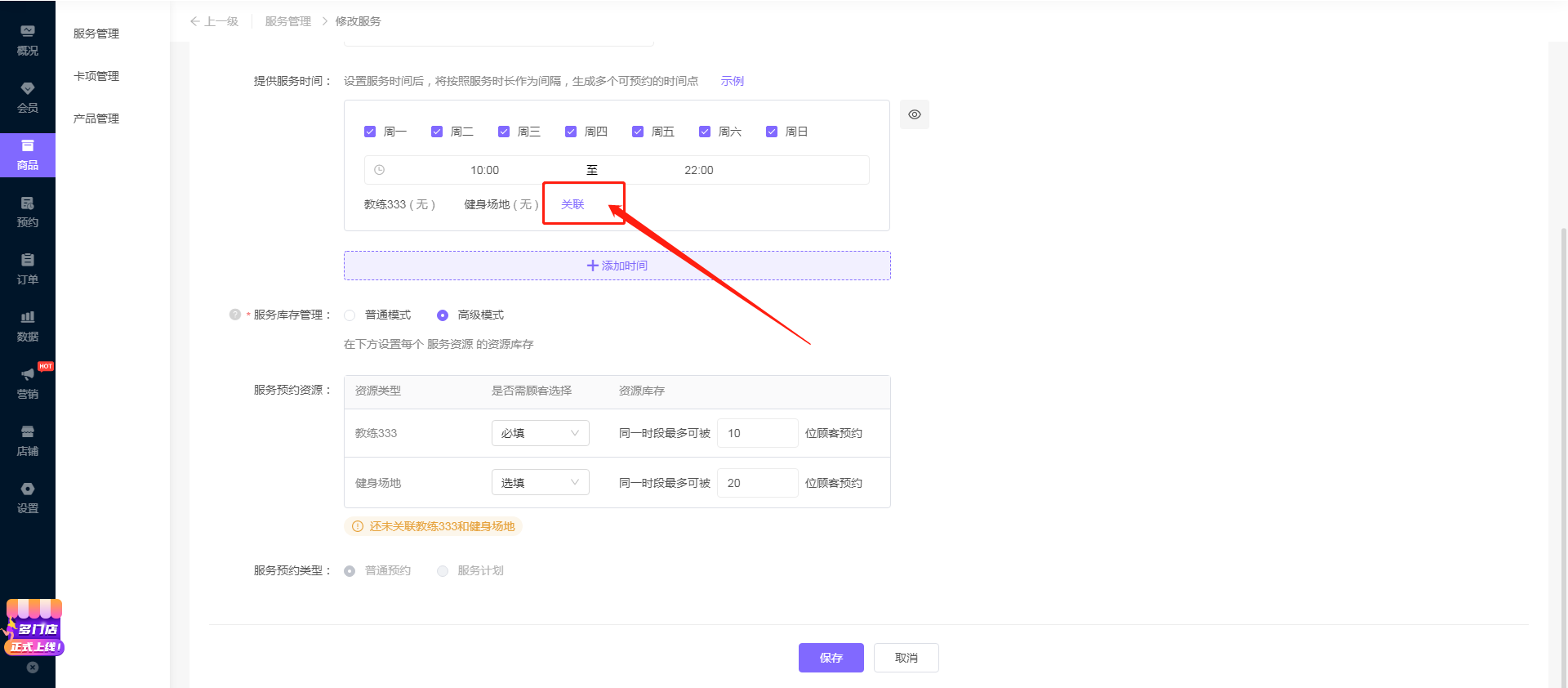Viewport: 1568px width, 688px height.
Task: Open the 数据 data sidebar icon
Action: point(28,327)
